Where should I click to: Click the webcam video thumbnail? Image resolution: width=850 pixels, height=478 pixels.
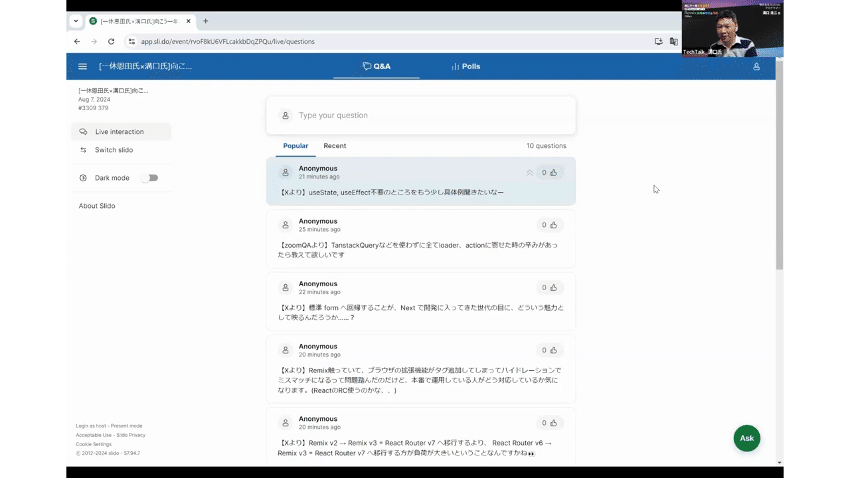[x=732, y=29]
